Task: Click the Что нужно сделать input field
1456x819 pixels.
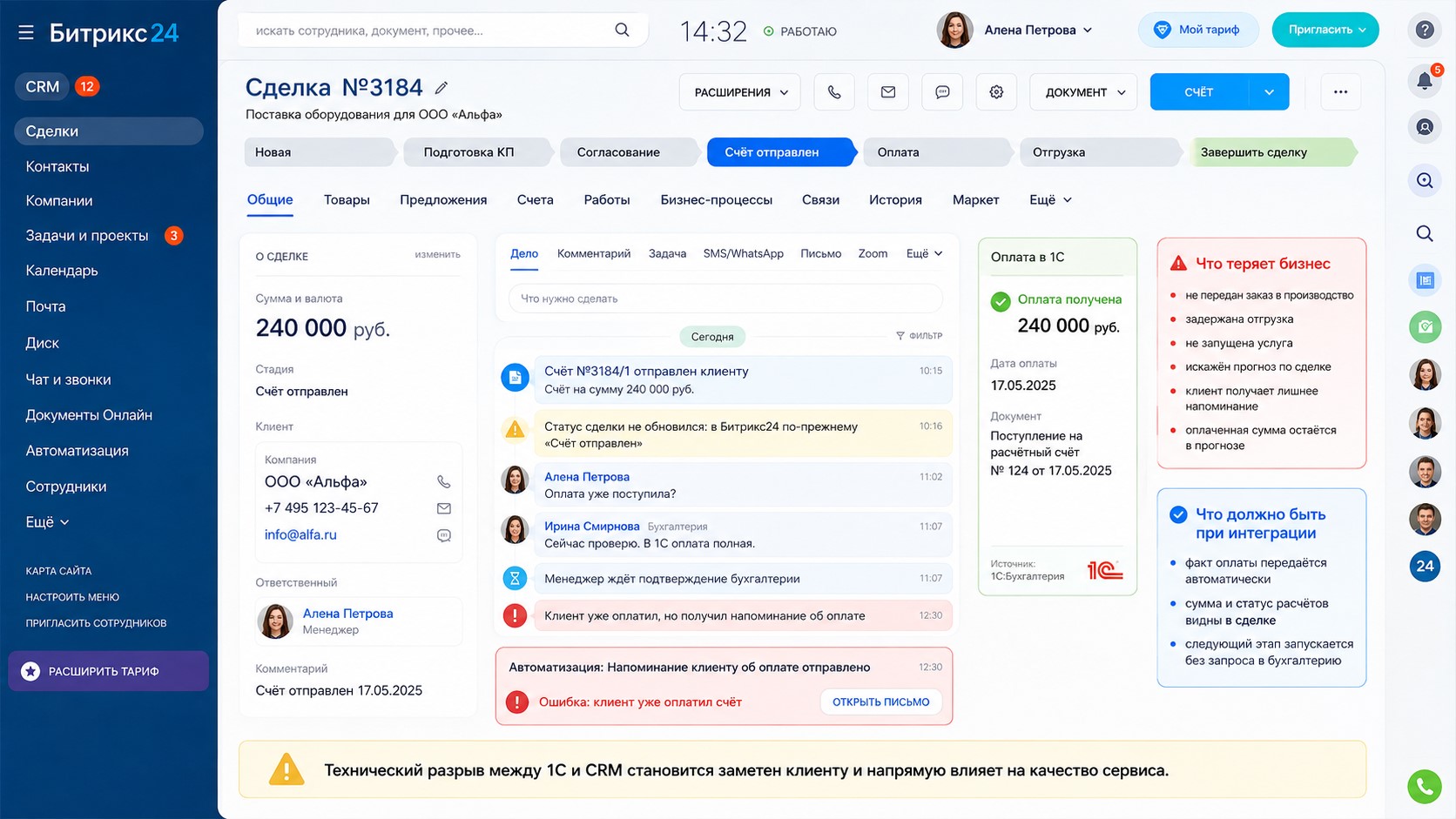Action: pyautogui.click(x=725, y=299)
